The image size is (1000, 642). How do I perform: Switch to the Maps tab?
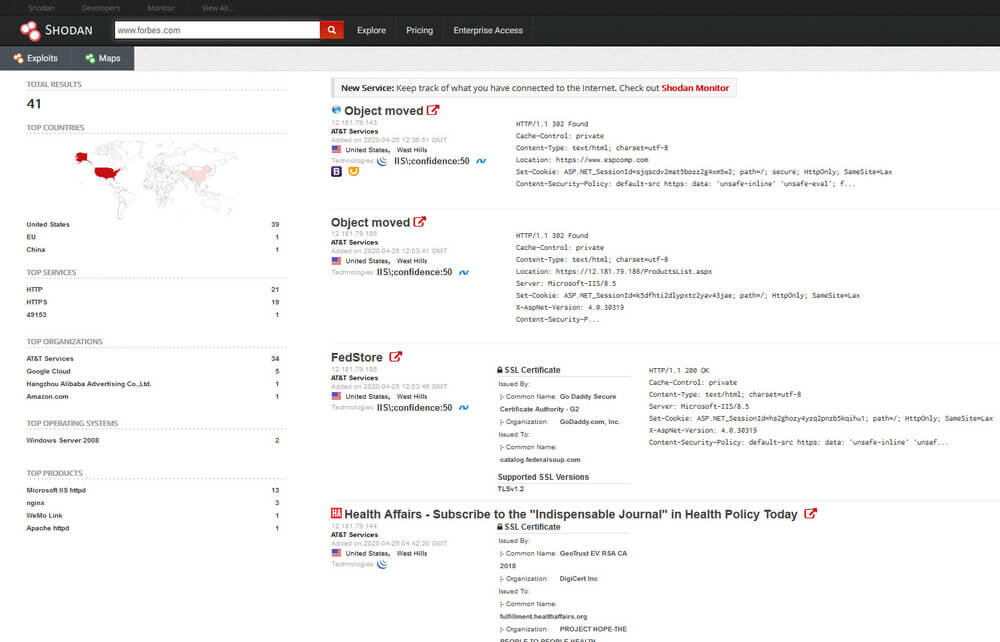[103, 58]
